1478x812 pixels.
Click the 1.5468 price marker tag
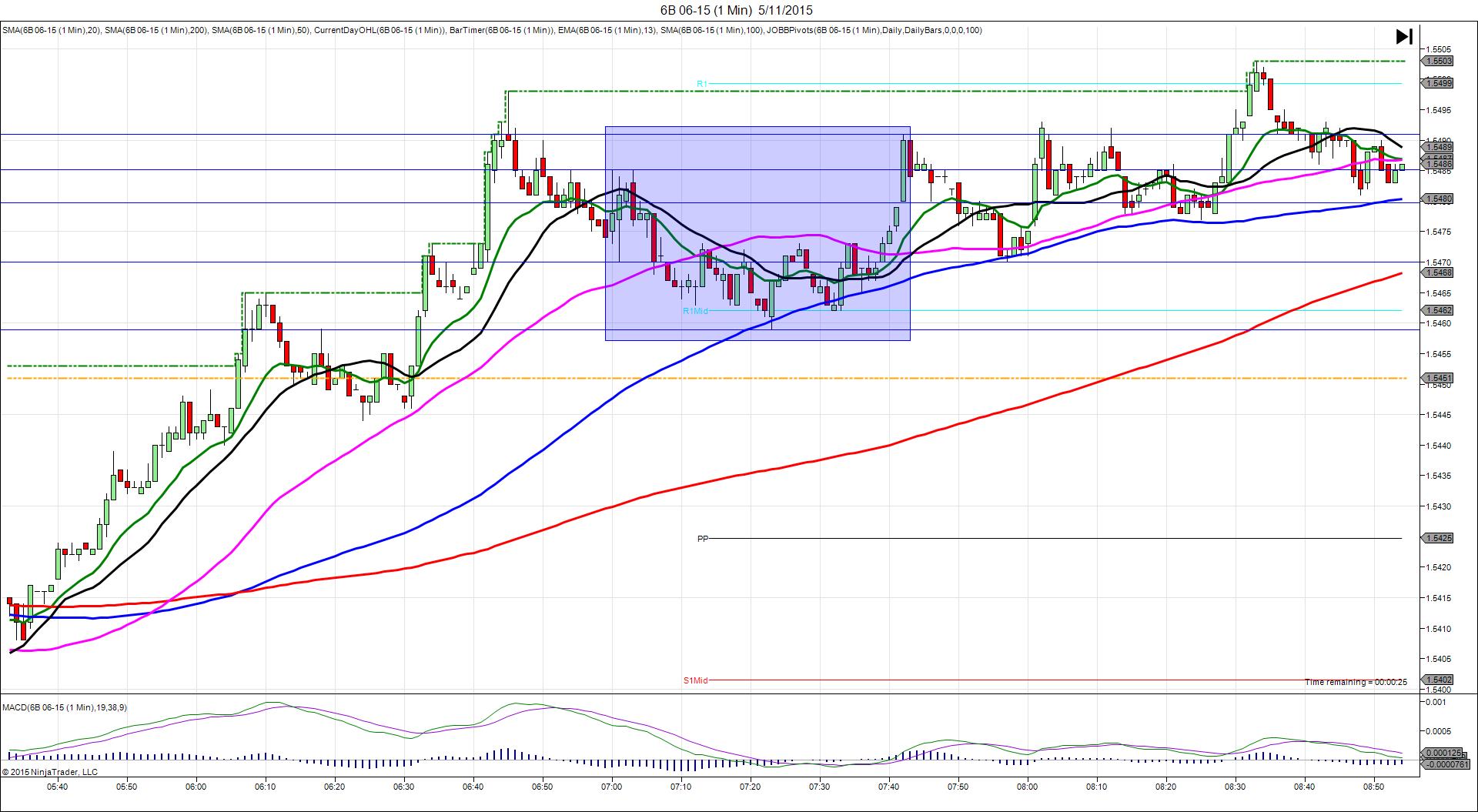point(1438,272)
